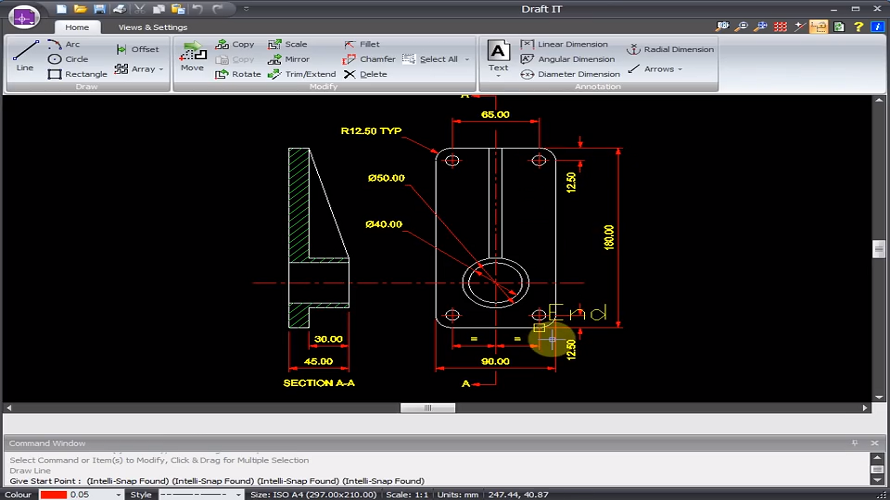This screenshot has height=500, width=890.
Task: Select the Line drawing tool
Action: (x=25, y=56)
